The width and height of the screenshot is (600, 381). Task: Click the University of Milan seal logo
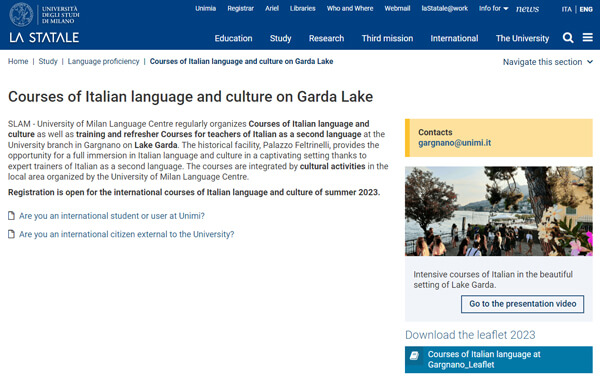point(21,15)
